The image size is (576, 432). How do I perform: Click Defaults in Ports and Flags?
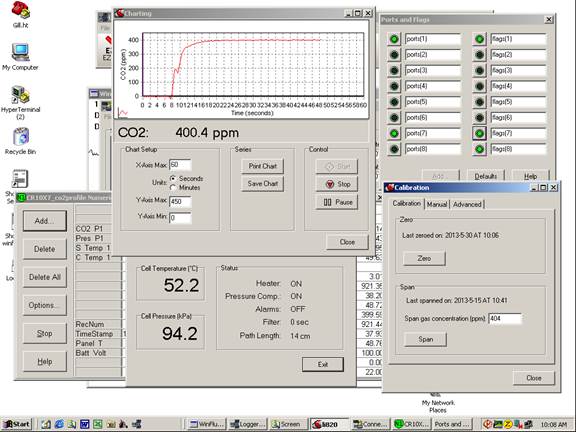[486, 176]
